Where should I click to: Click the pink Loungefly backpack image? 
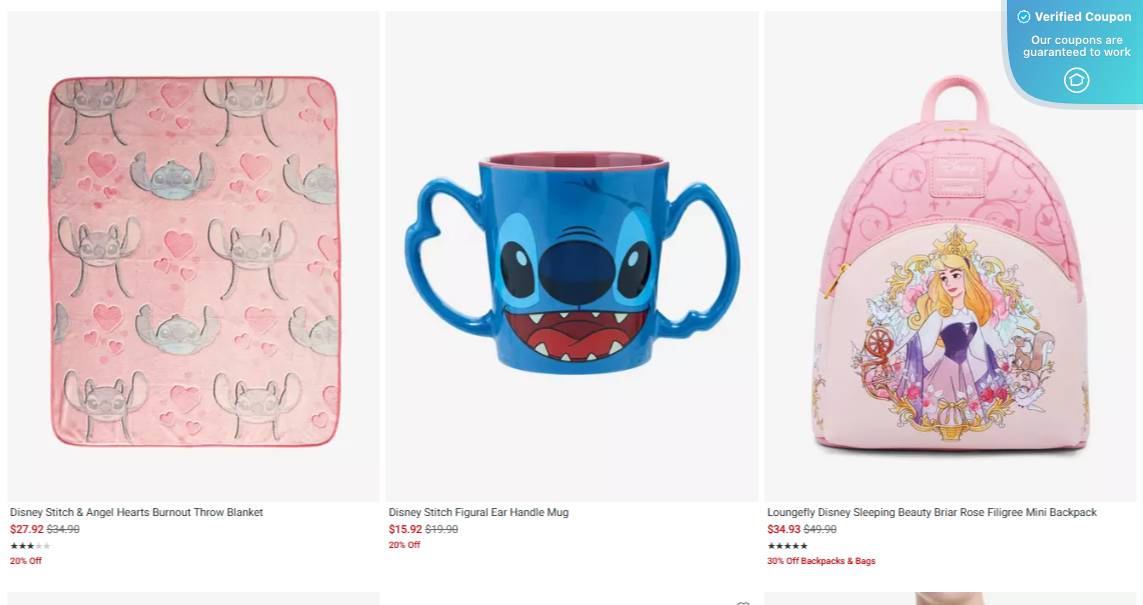pyautogui.click(x=949, y=280)
